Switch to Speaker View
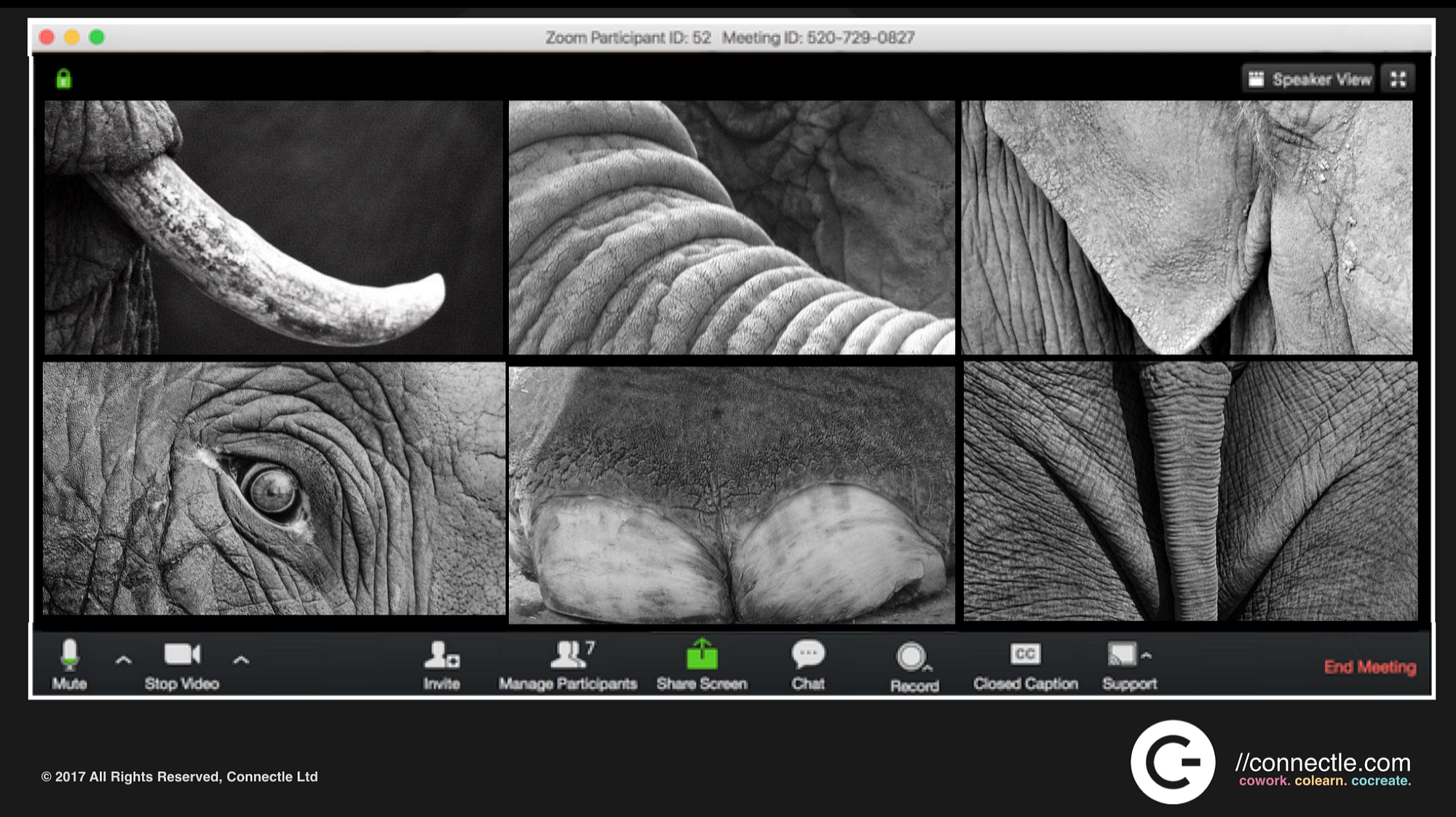 [1309, 79]
